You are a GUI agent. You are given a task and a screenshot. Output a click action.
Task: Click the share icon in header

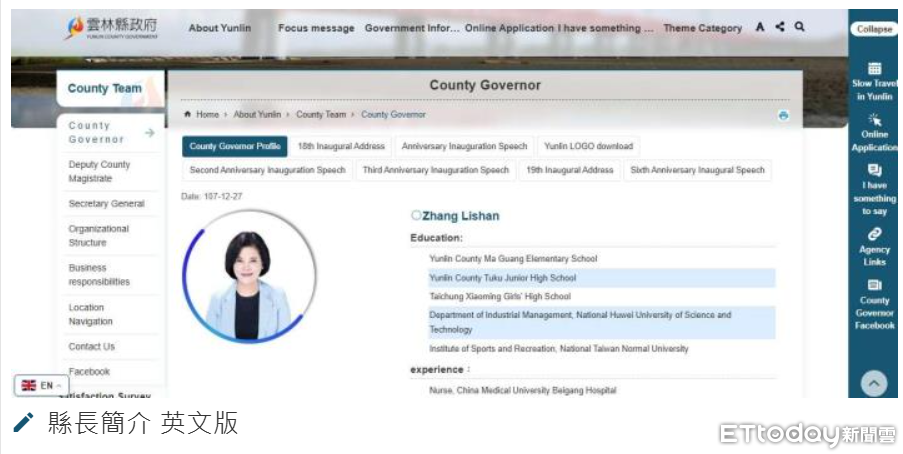point(780,27)
